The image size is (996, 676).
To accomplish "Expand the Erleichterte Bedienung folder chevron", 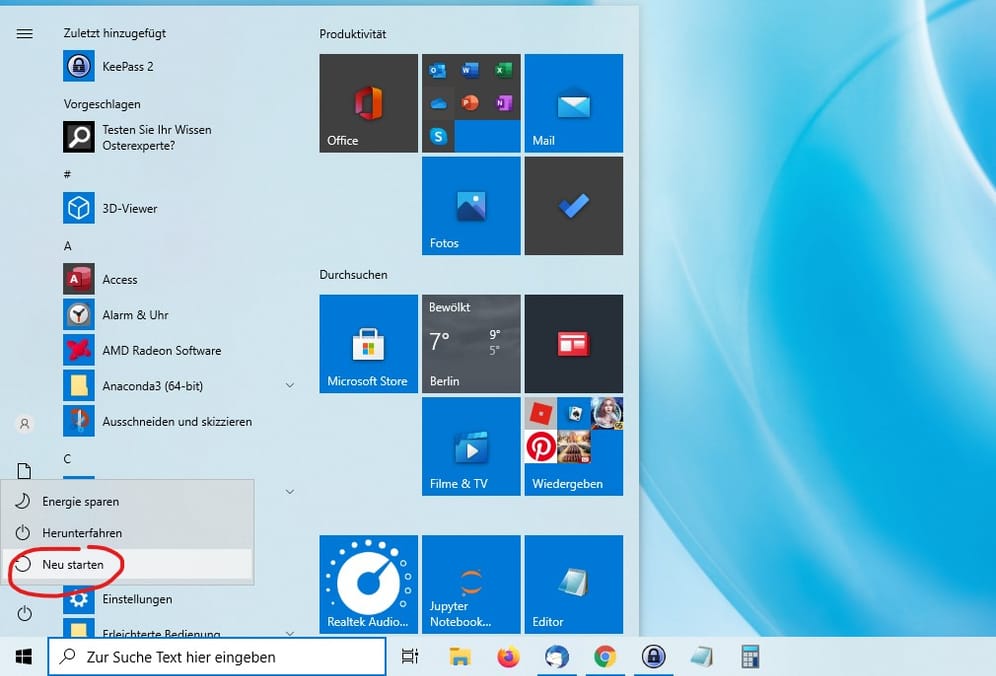I will pos(290,633).
